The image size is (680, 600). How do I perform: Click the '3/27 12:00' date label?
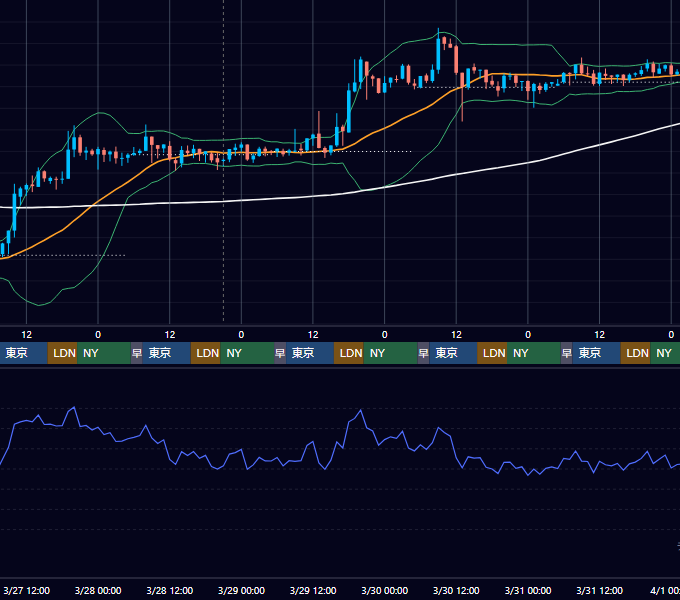click(x=26, y=590)
